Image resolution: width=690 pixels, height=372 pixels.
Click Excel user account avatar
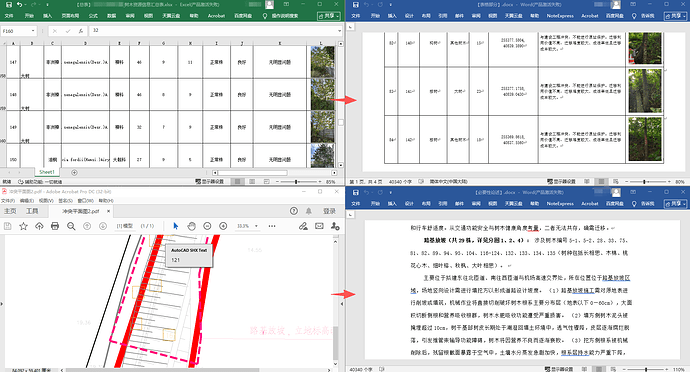point(269,5)
